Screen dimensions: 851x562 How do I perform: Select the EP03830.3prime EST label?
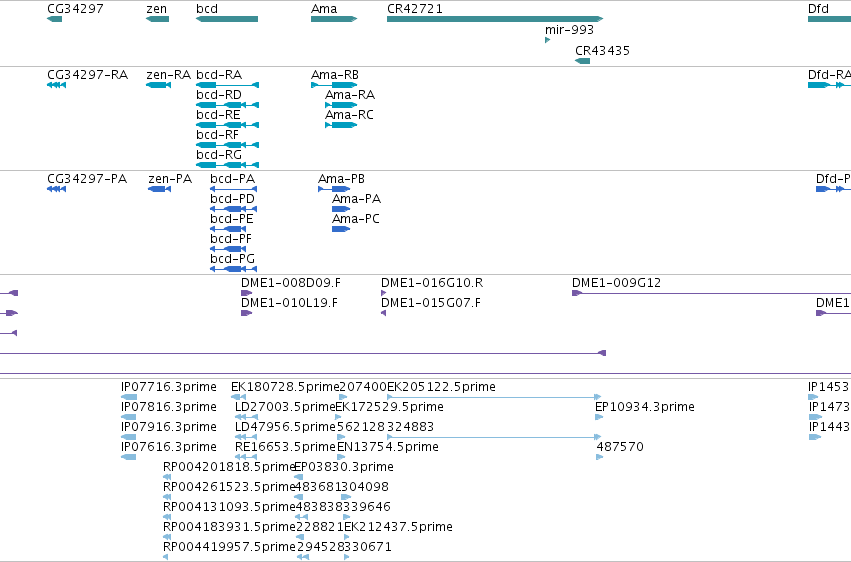pyautogui.click(x=344, y=468)
